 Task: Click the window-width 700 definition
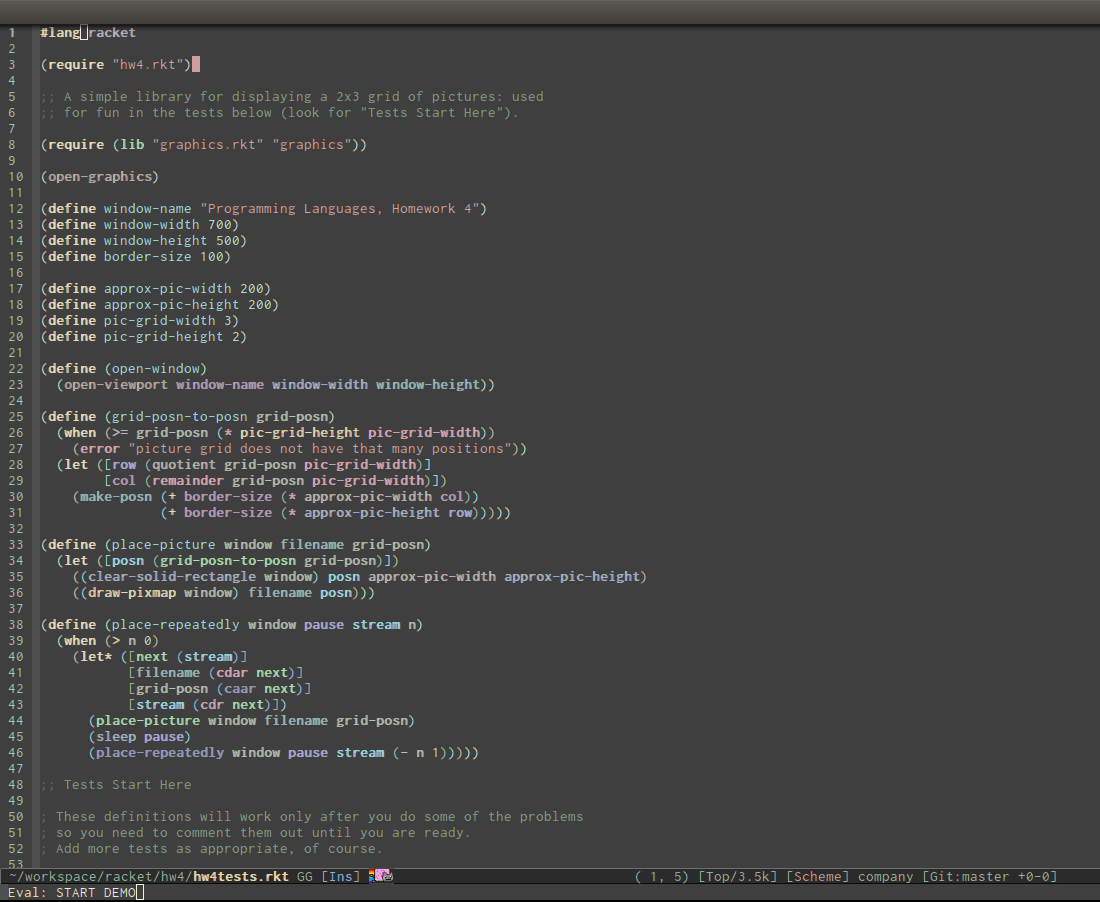(140, 224)
